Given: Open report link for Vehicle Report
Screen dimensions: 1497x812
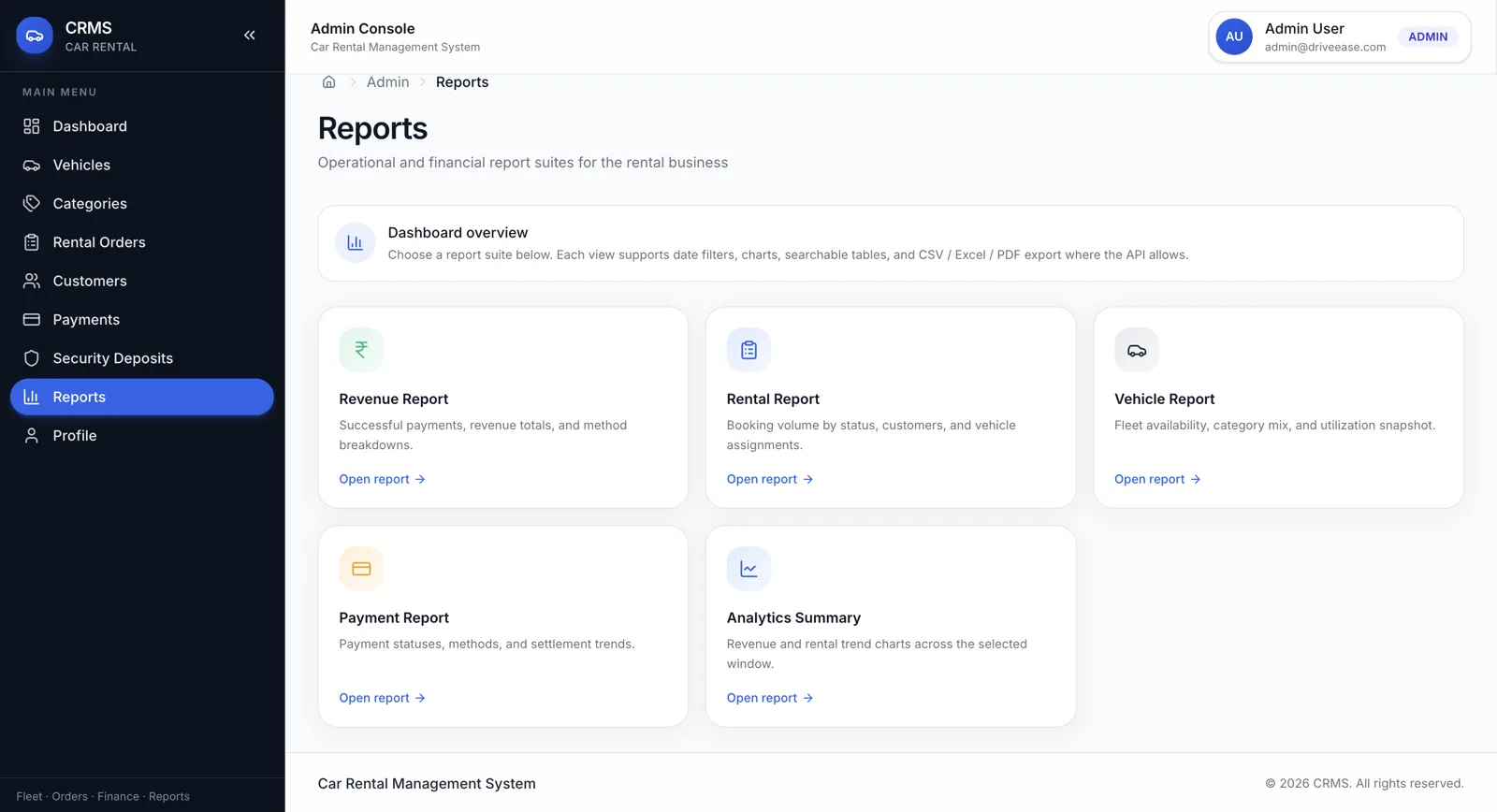Looking at the screenshot, I should click(1157, 479).
